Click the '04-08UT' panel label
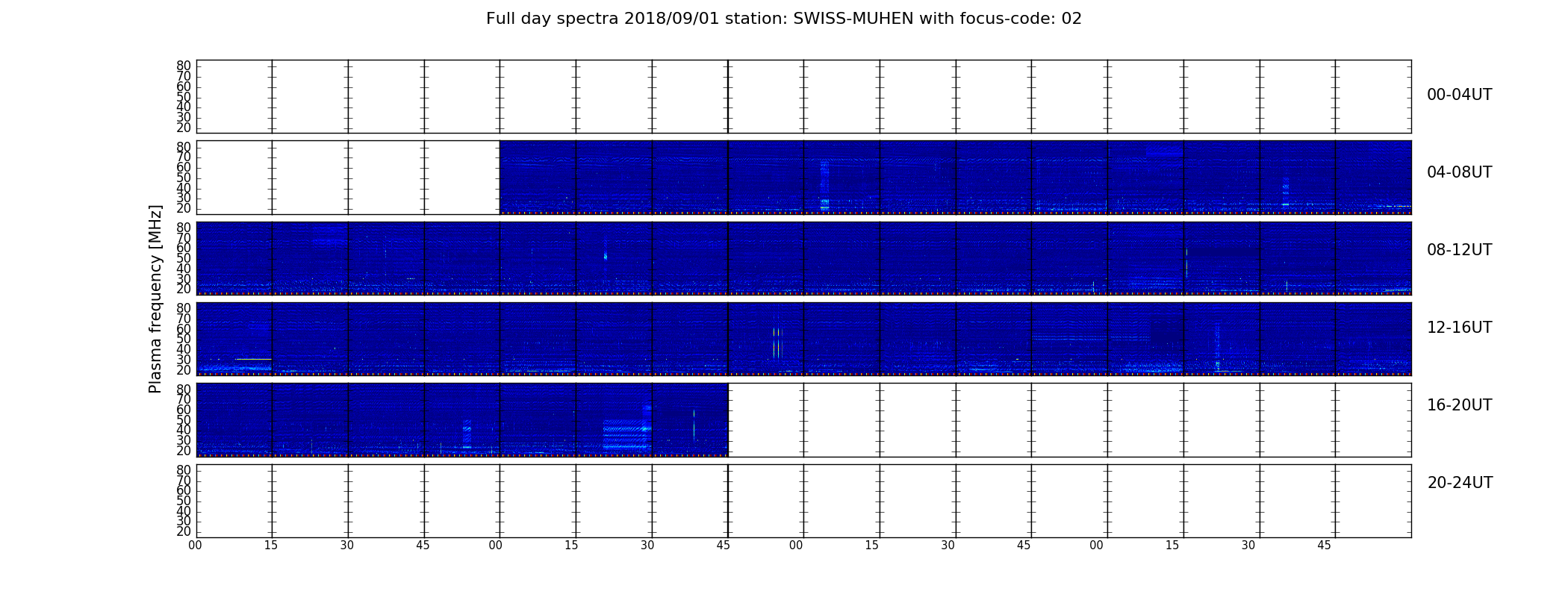The width and height of the screenshot is (1568, 597). pos(1459,172)
